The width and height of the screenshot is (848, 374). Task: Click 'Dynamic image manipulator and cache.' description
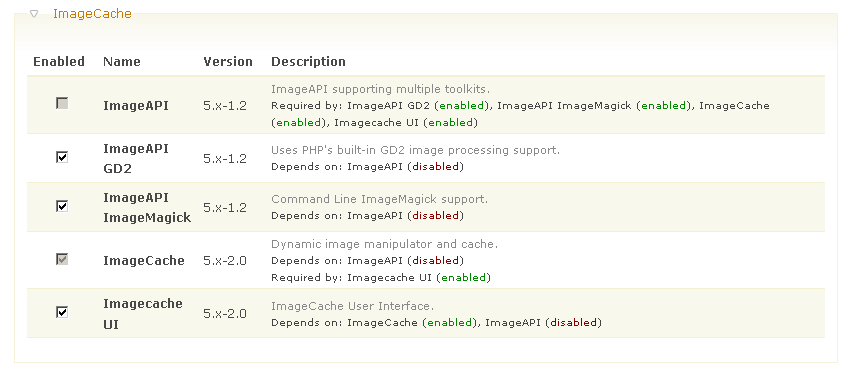coord(385,244)
